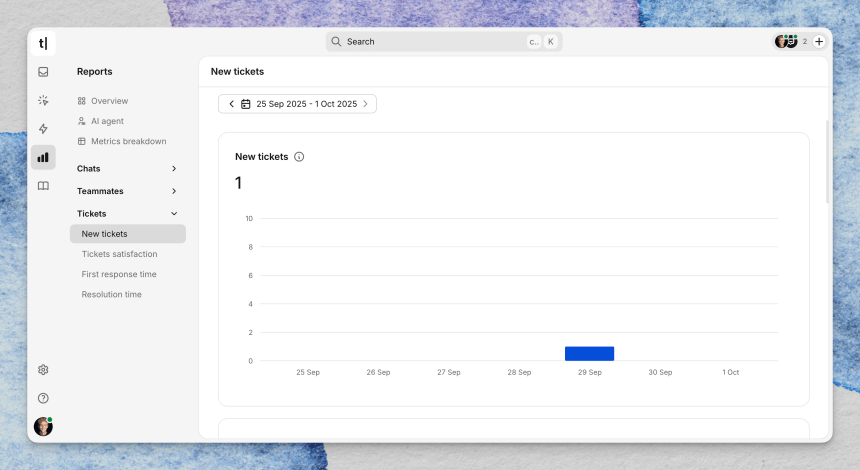Click the Reports heading
The width and height of the screenshot is (860, 470).
(94, 72)
